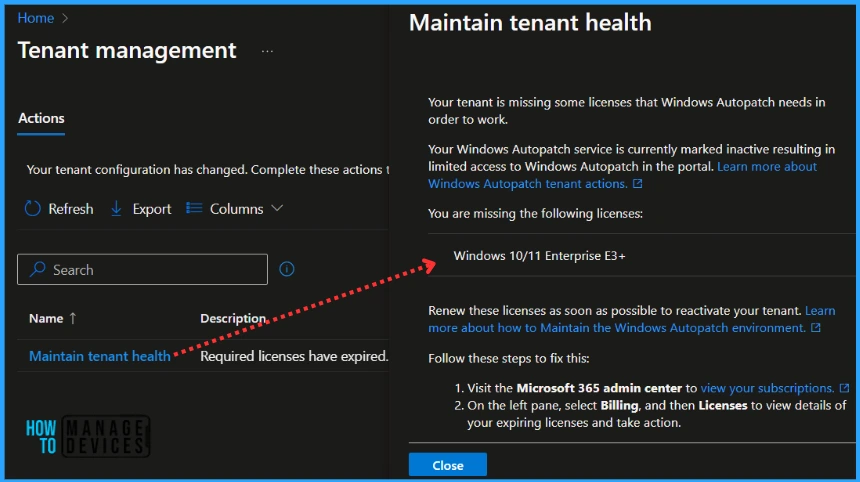
Task: Expand the Columns dropdown chevron
Action: click(277, 208)
